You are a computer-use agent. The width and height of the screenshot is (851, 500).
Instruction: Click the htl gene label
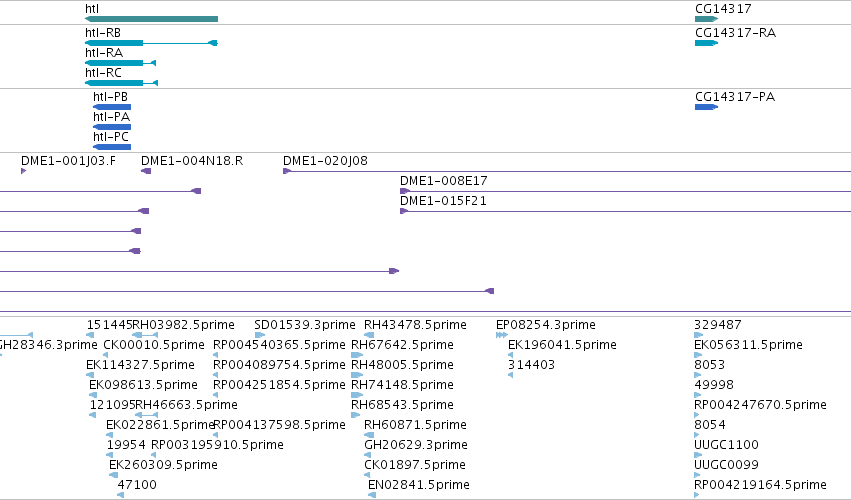pos(92,9)
